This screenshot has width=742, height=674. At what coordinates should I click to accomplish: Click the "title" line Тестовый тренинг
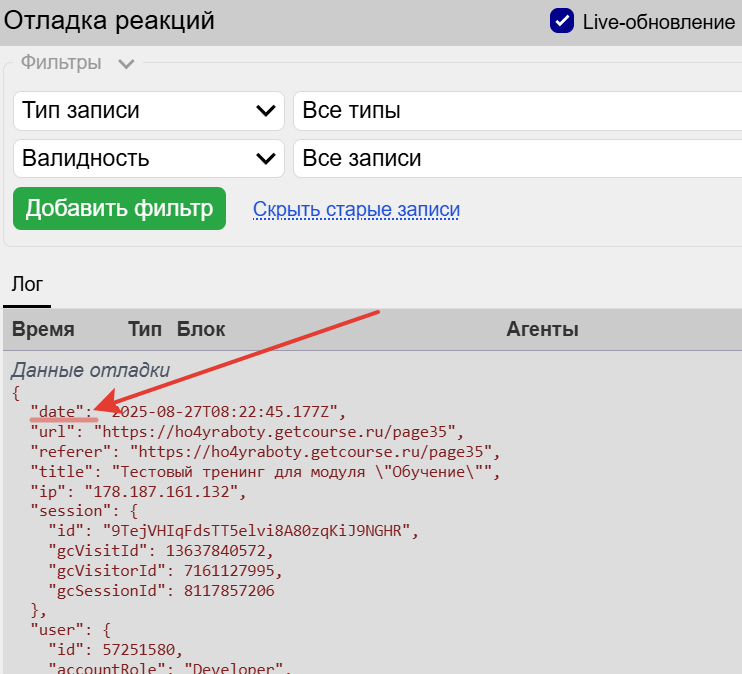(x=265, y=471)
